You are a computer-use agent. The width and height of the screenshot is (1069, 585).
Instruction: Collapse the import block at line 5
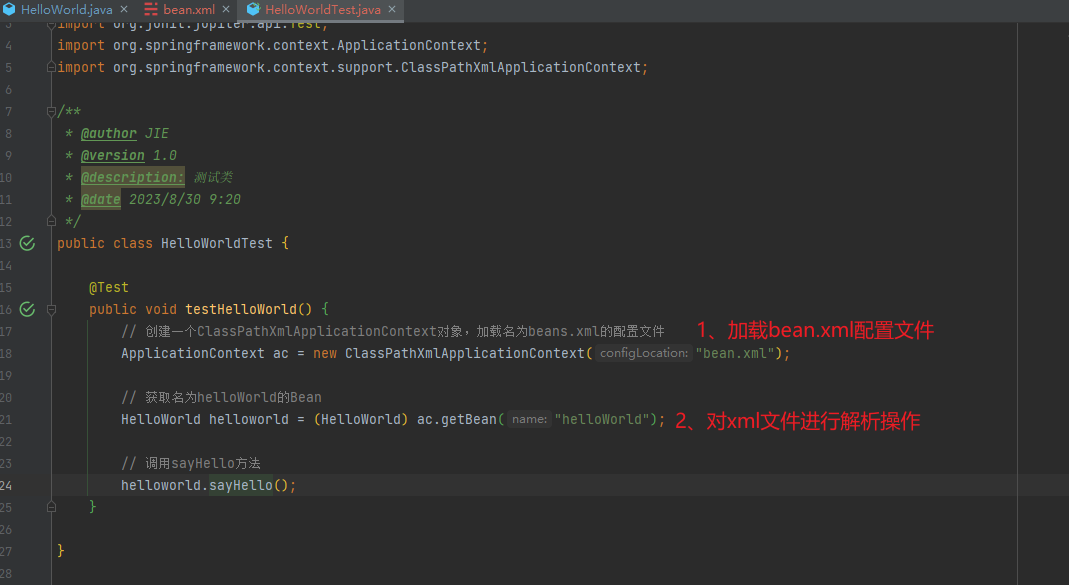point(51,67)
